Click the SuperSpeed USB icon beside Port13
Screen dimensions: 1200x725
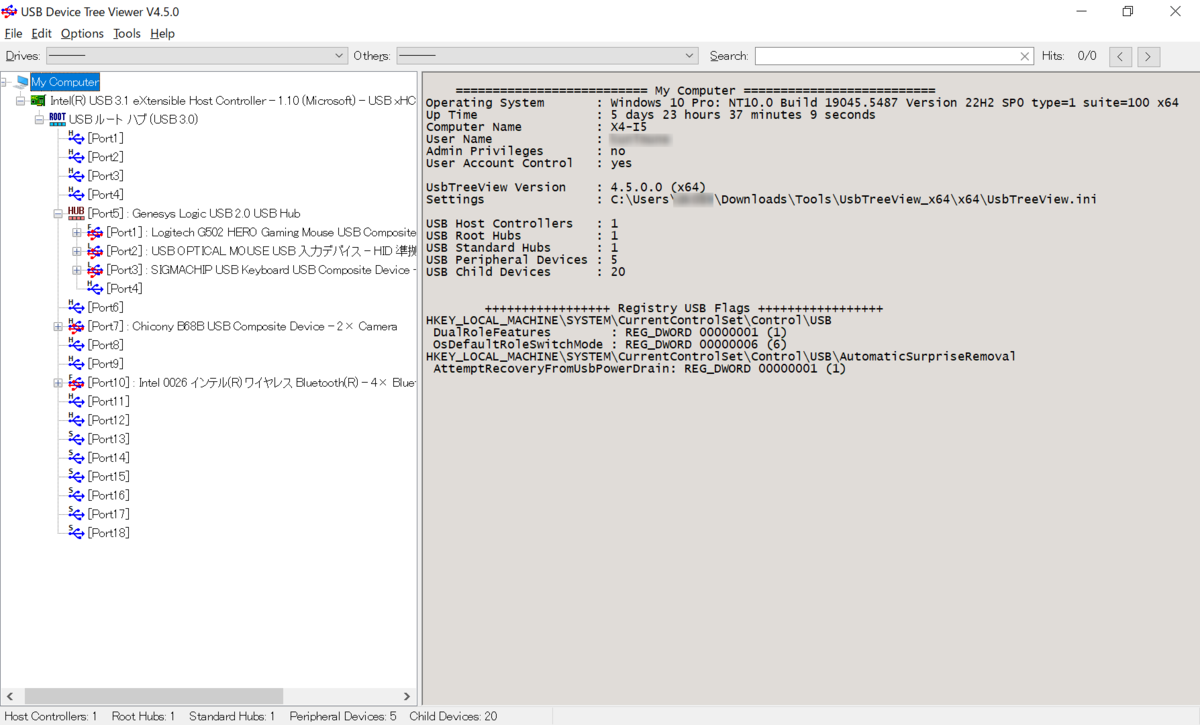click(x=76, y=439)
